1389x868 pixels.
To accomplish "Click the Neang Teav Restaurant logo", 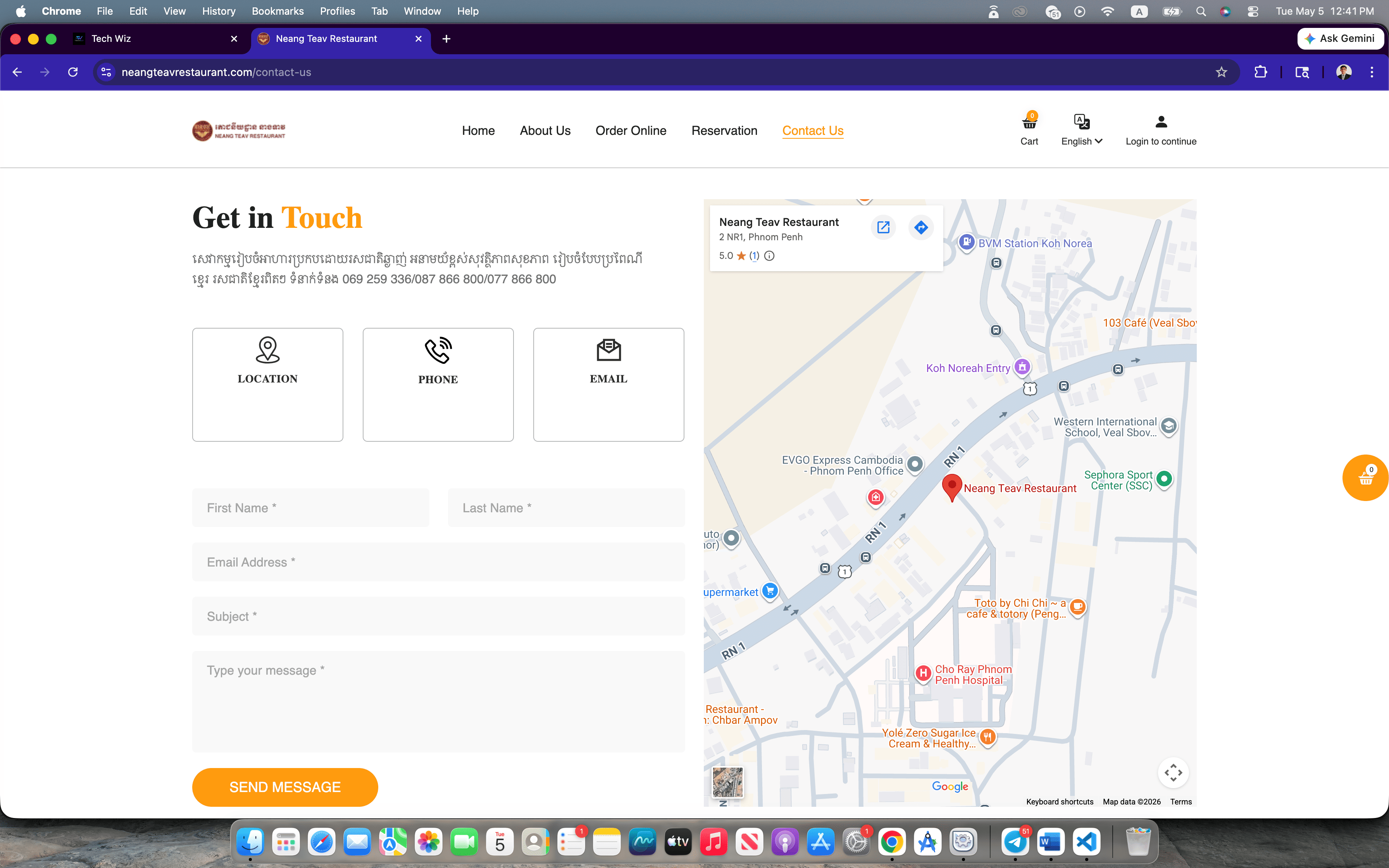I will point(239,131).
